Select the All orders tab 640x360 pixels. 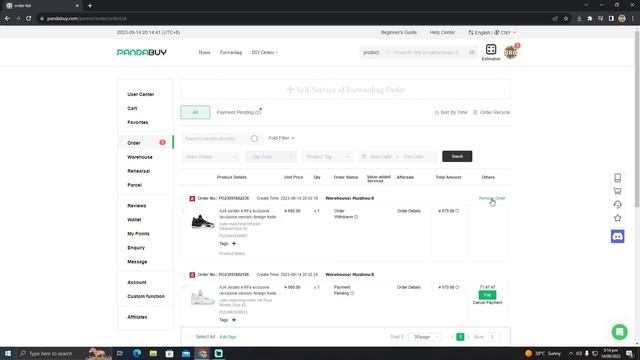coord(195,112)
